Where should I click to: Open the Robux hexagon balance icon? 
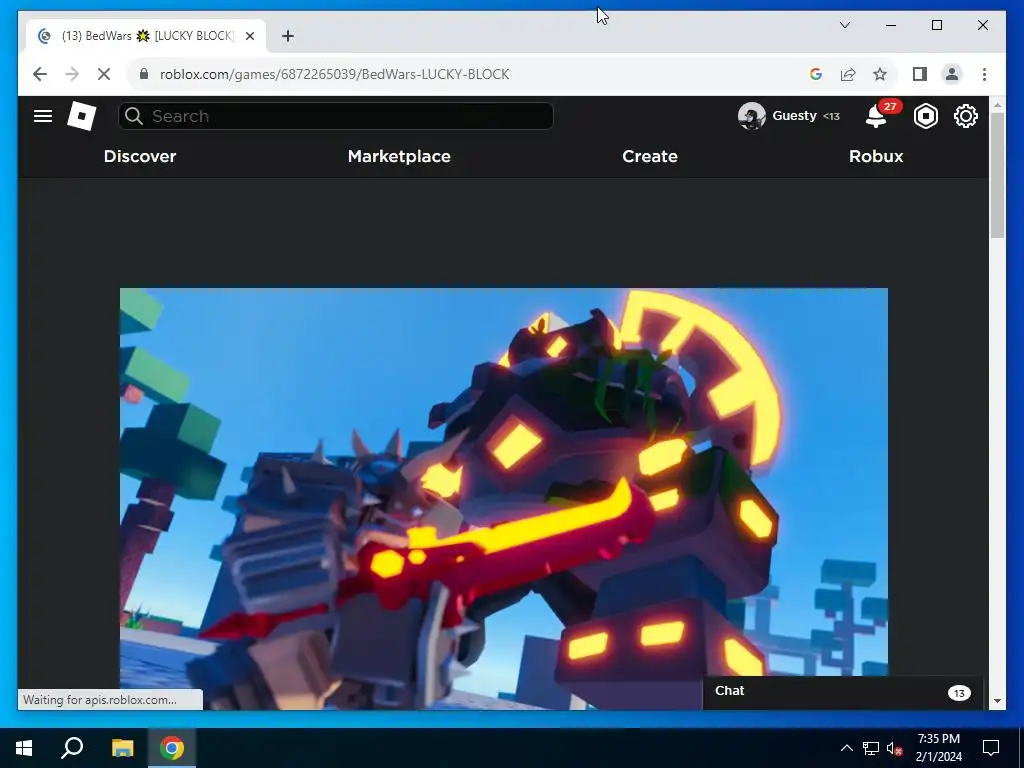[x=925, y=116]
